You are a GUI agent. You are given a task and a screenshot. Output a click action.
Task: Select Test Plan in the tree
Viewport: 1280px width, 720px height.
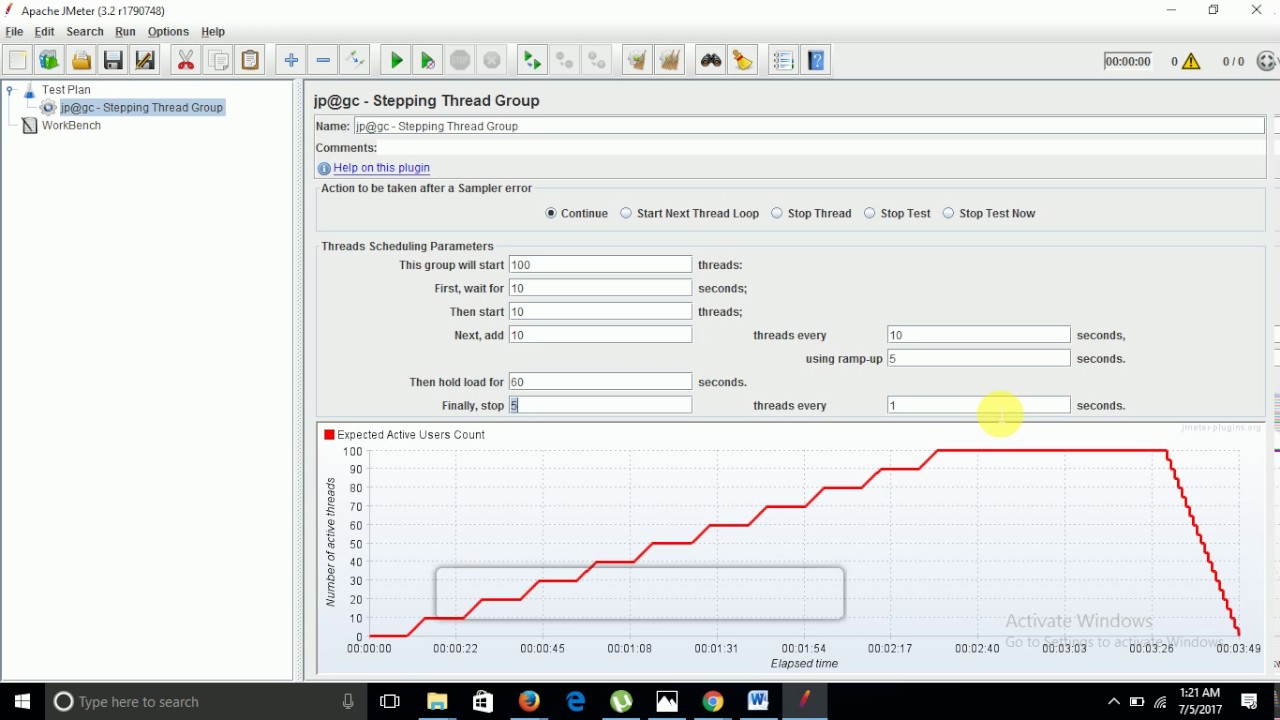66,90
